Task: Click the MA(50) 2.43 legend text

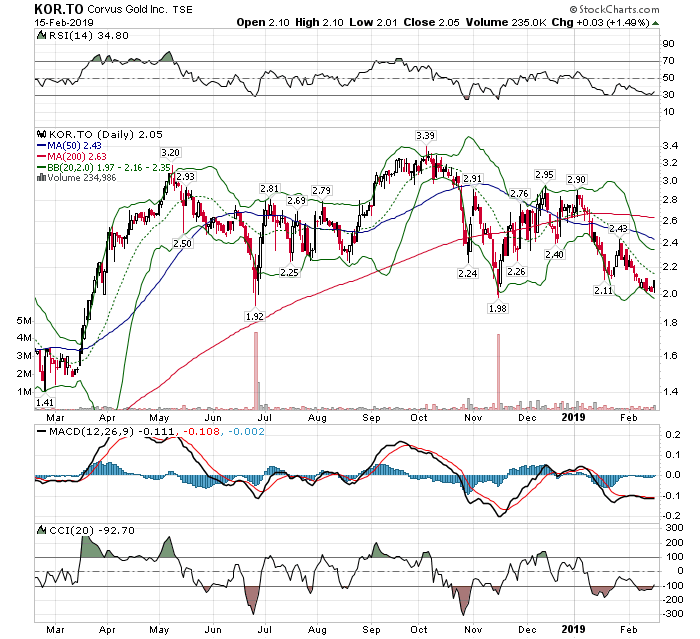Action: pos(75,146)
